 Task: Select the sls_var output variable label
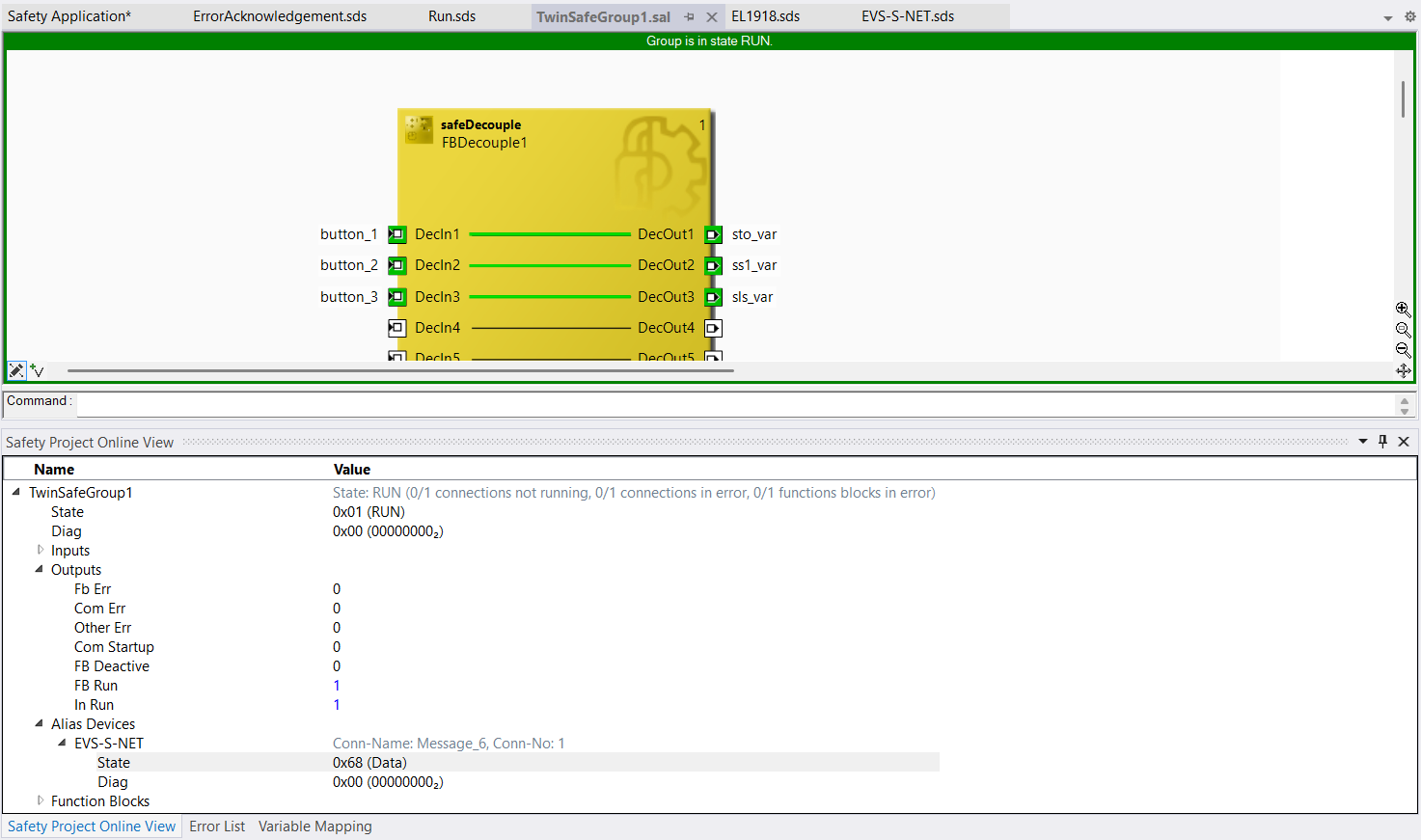point(752,297)
